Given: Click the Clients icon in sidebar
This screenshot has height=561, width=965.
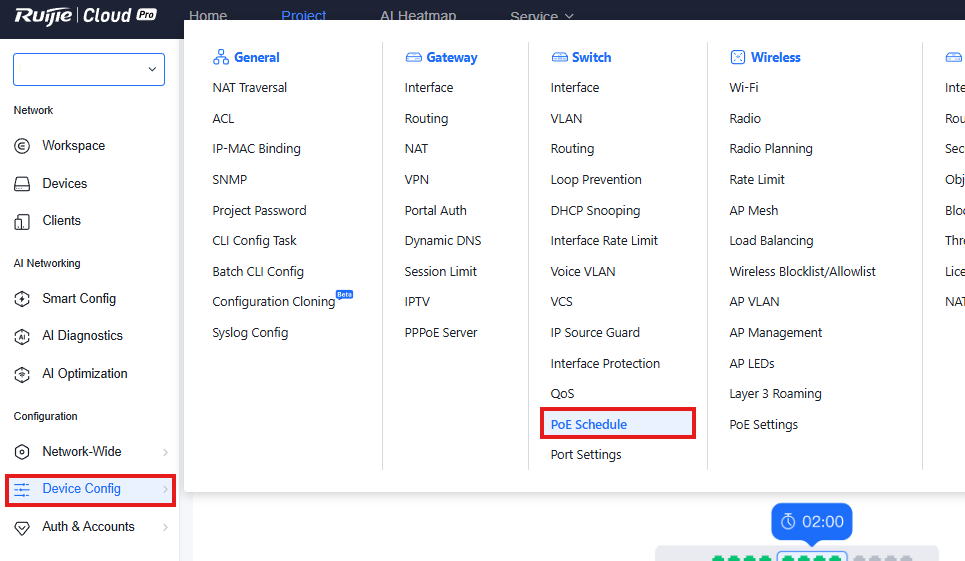Looking at the screenshot, I should click(22, 221).
